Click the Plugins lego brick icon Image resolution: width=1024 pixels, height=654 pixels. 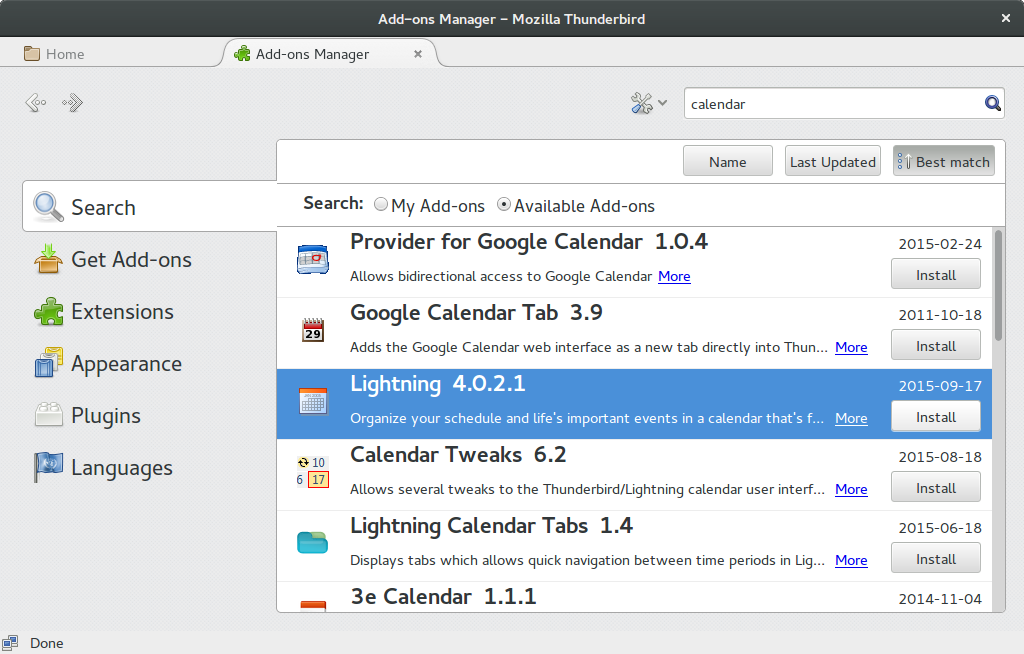48,415
